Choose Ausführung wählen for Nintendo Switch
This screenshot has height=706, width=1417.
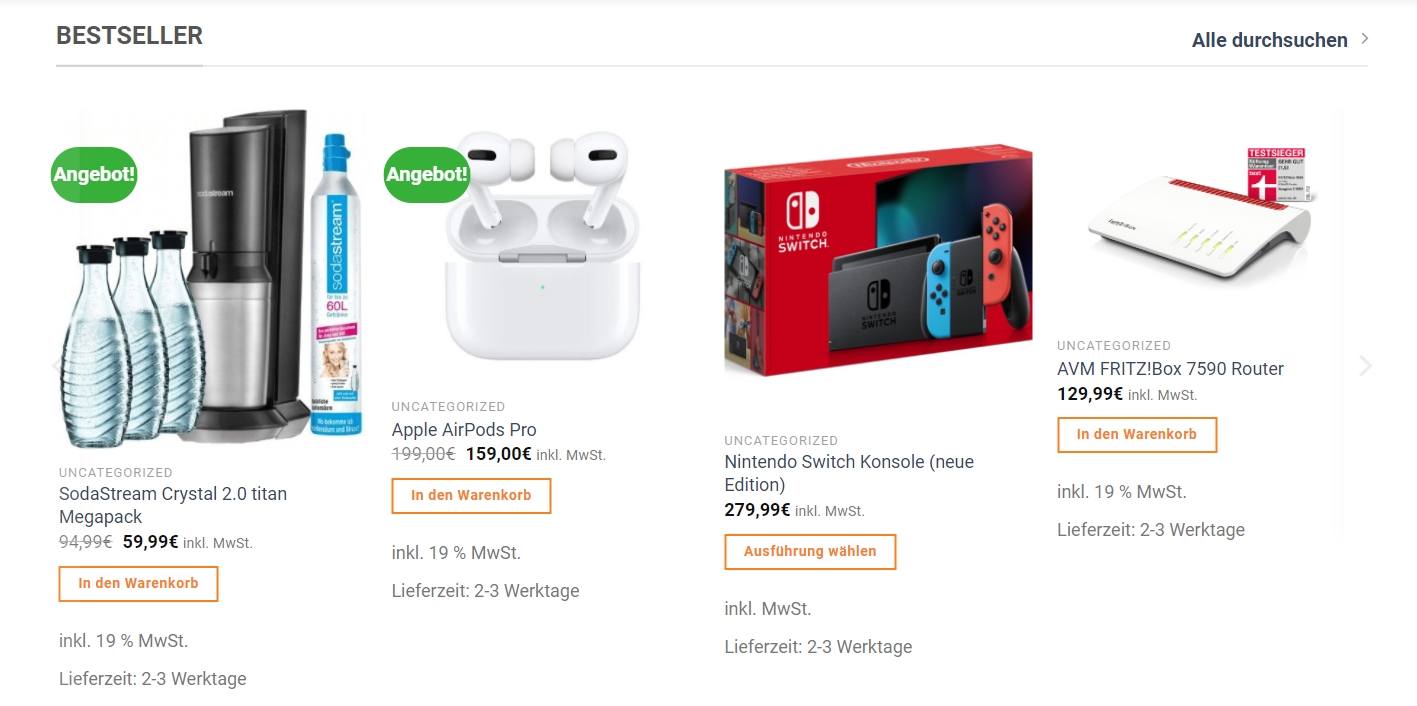click(810, 552)
